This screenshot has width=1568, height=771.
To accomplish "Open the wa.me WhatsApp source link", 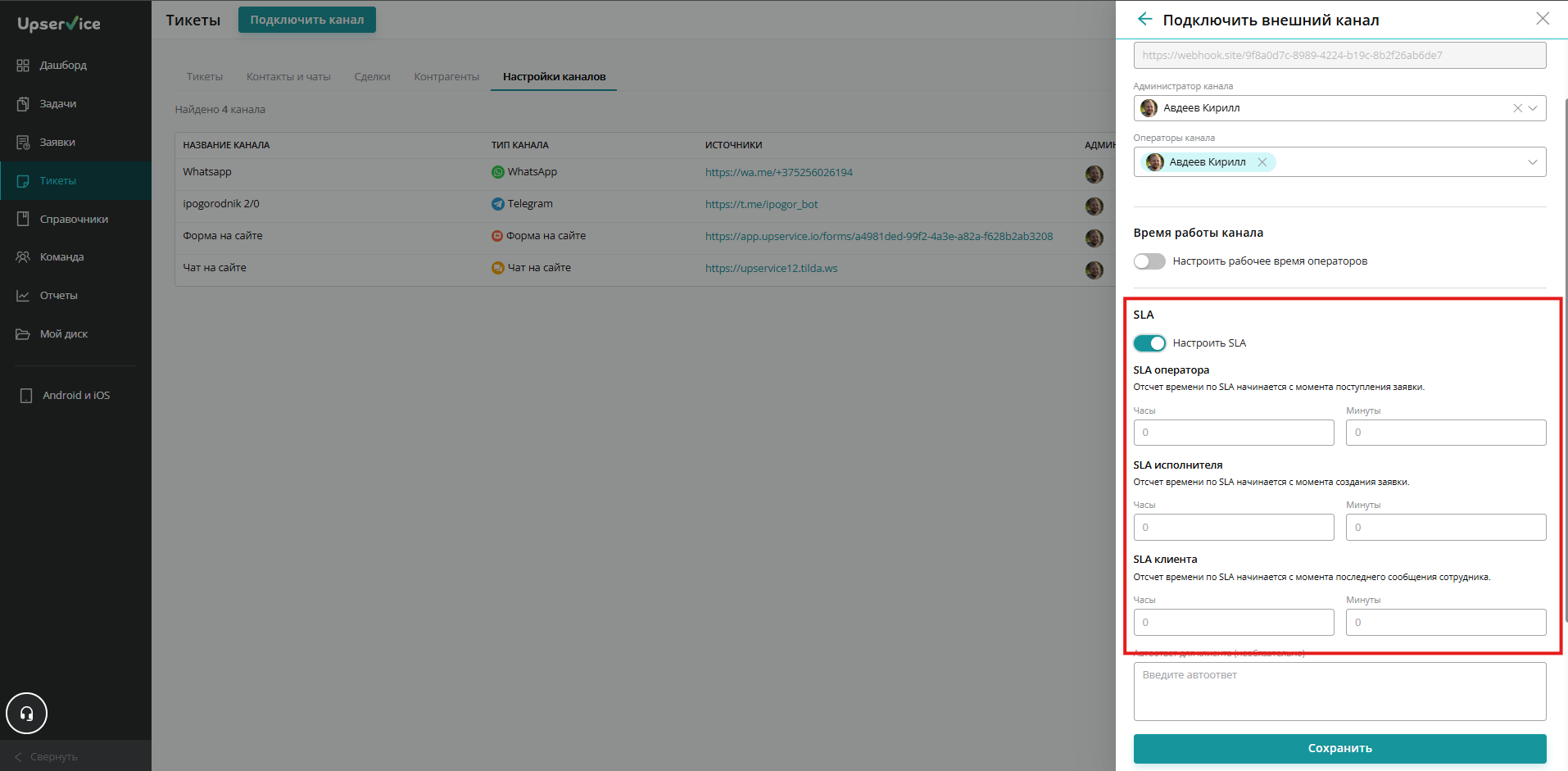I will [x=779, y=173].
